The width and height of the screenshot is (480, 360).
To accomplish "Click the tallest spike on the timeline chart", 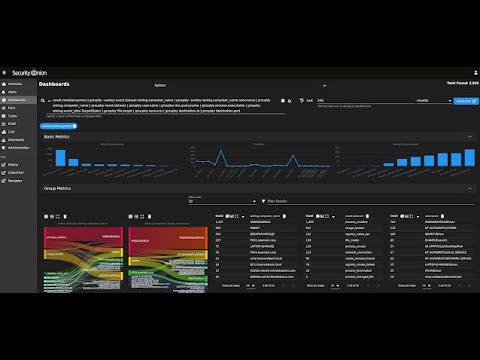I will pyautogui.click(x=221, y=151).
